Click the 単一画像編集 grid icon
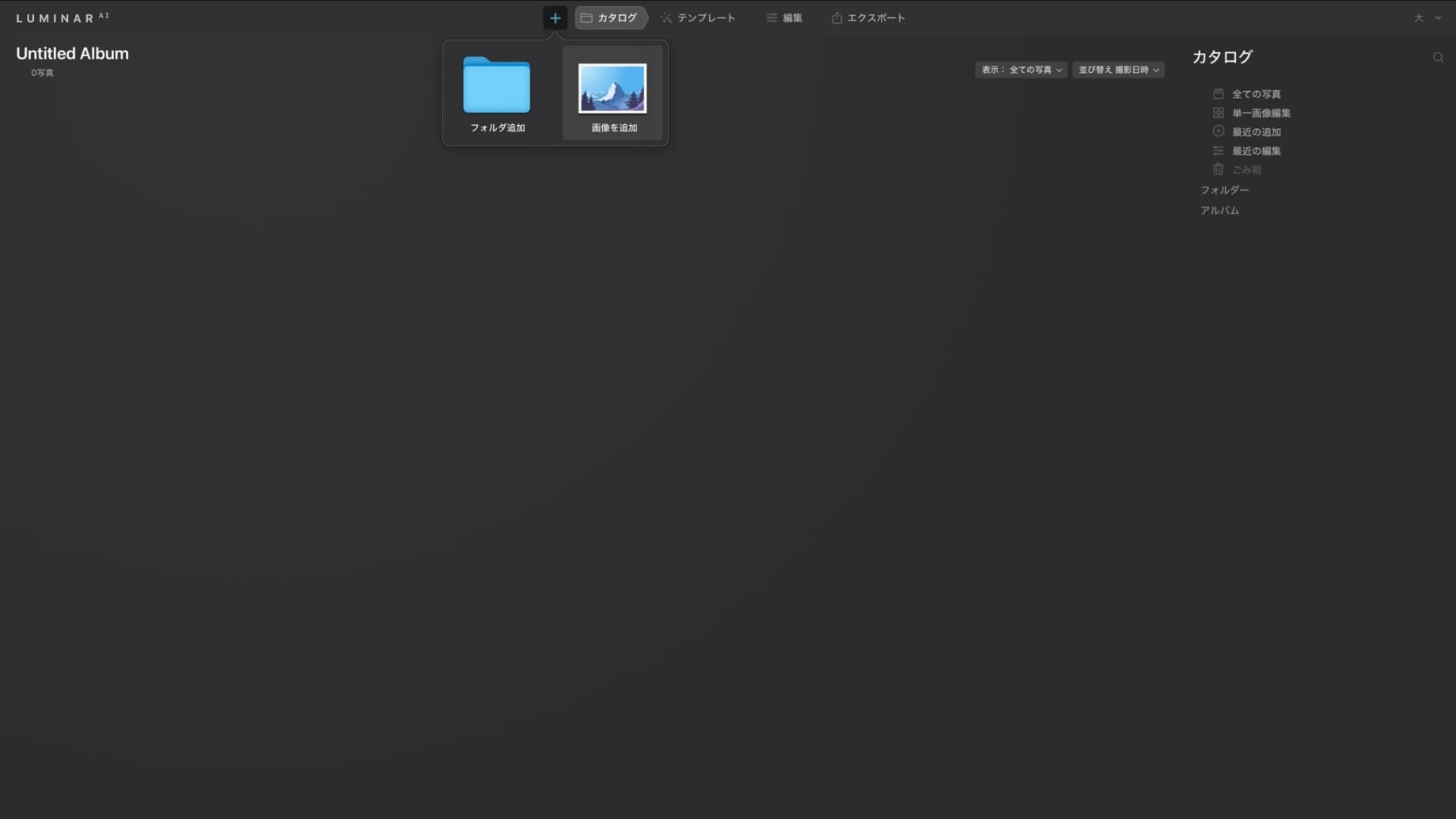The width and height of the screenshot is (1456, 819). click(x=1218, y=113)
